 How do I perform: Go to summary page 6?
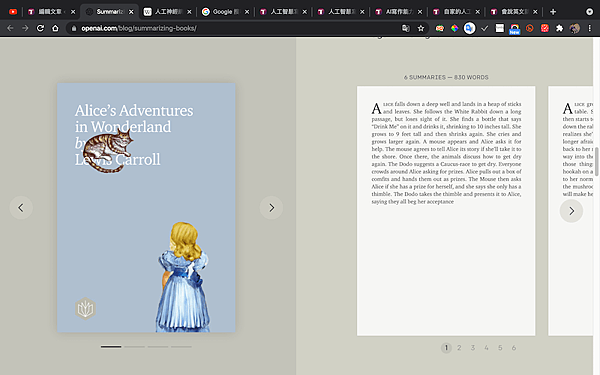pyautogui.click(x=514, y=348)
